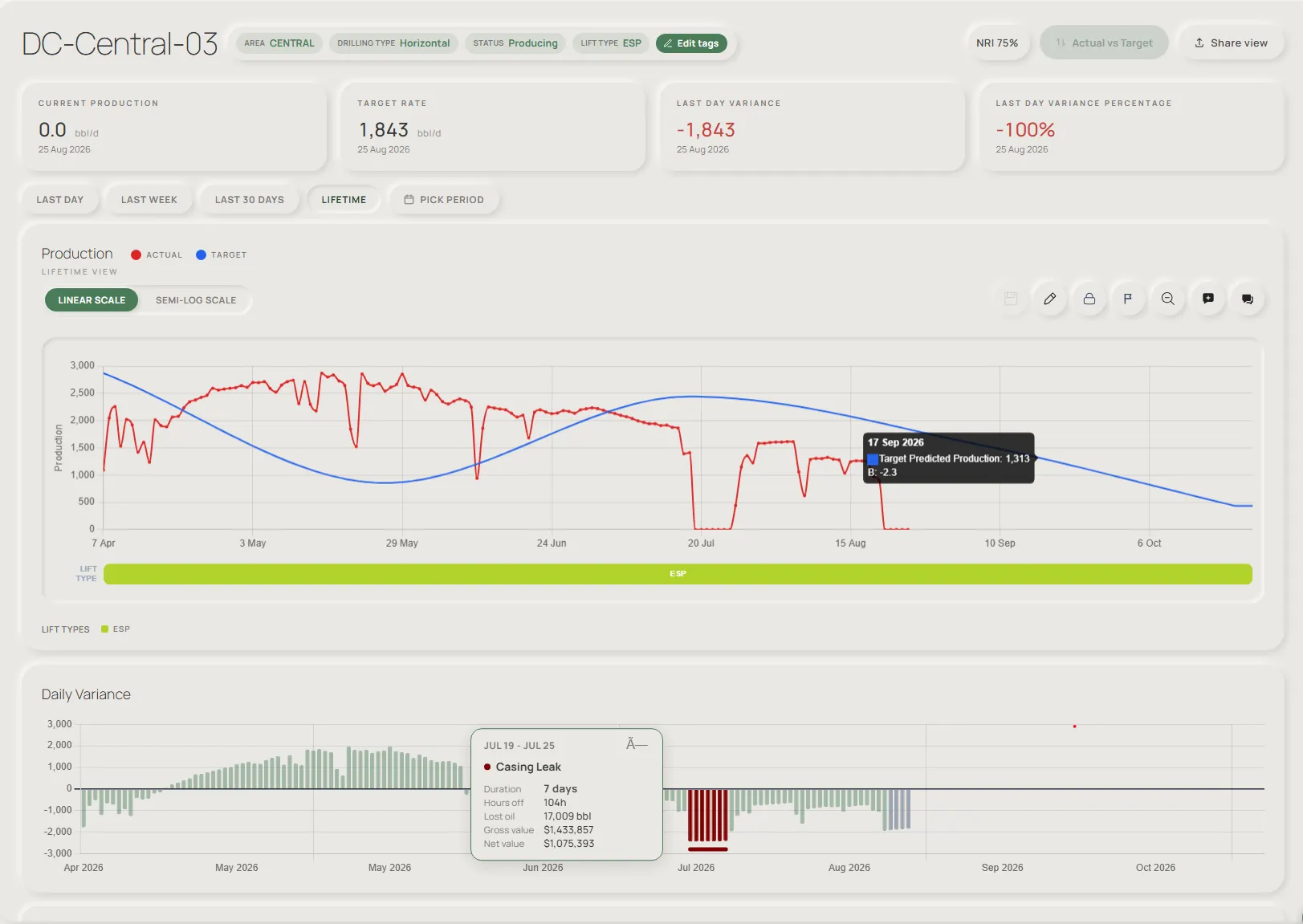Viewport: 1303px width, 924px height.
Task: Click the Drilling Type Horizontal tag
Action: 393,43
